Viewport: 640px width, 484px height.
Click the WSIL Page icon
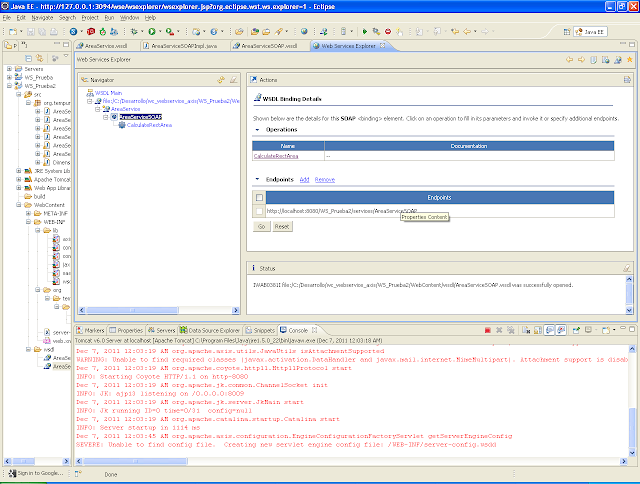click(606, 60)
